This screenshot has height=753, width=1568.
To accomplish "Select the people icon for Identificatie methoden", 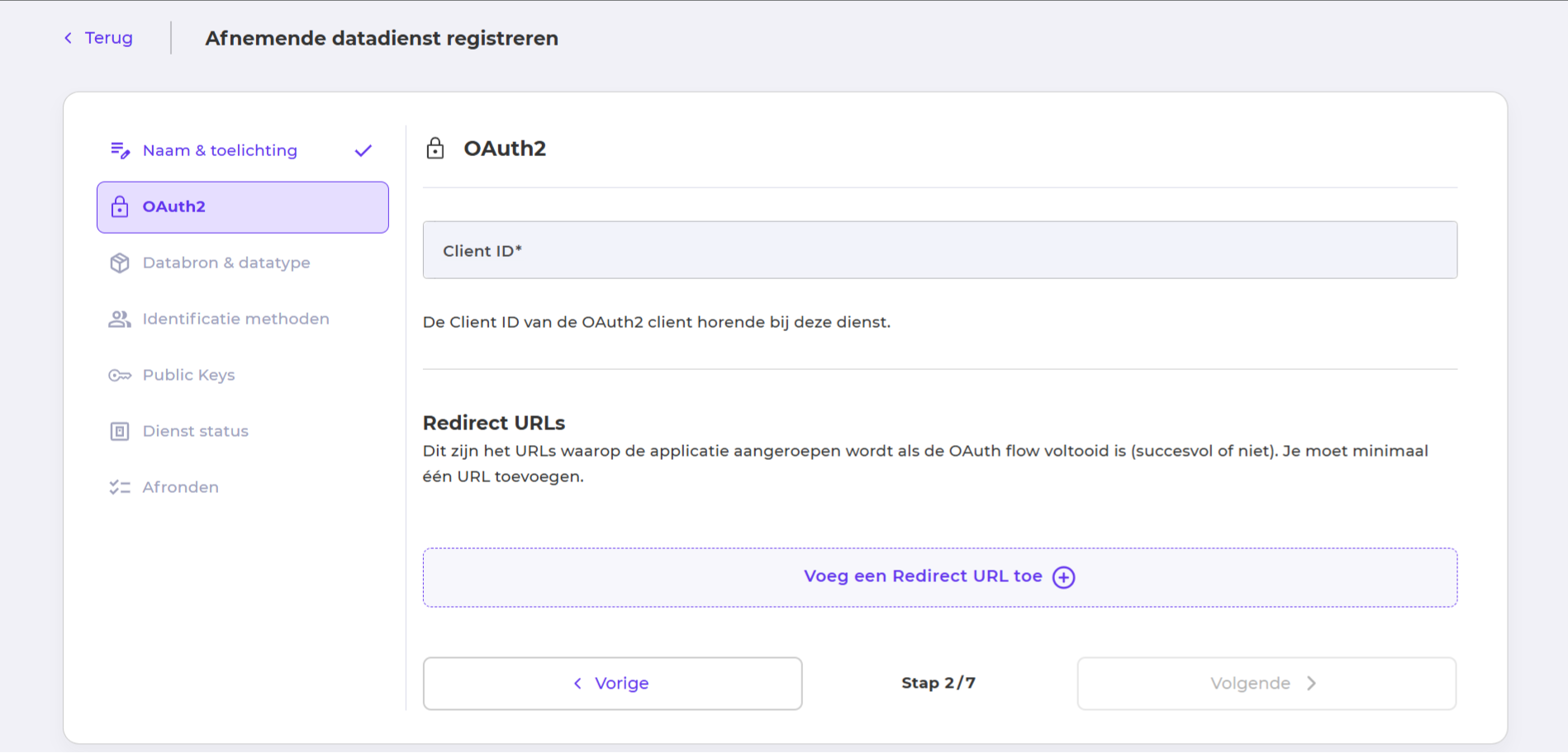I will point(119,319).
